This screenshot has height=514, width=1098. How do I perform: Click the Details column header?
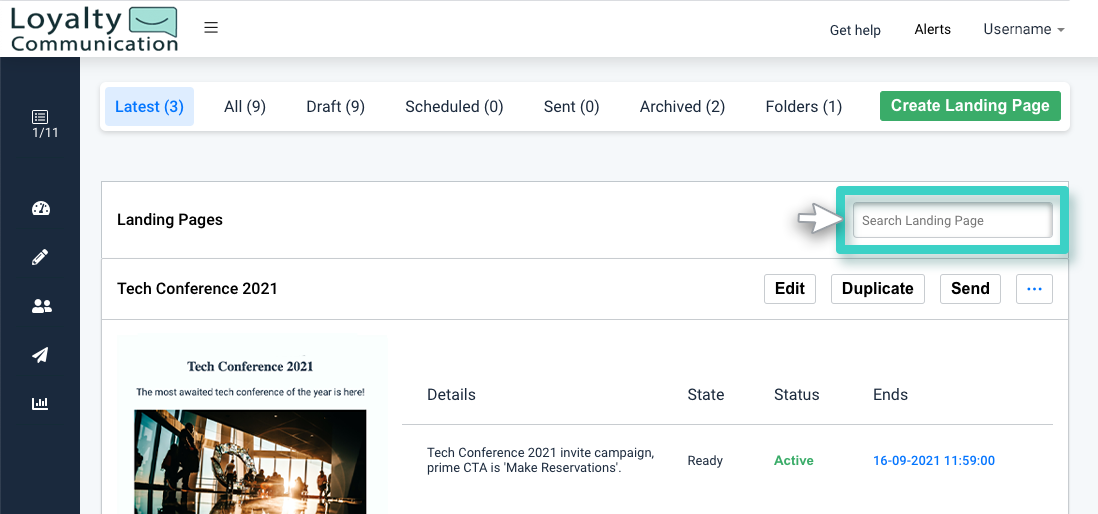click(x=451, y=395)
